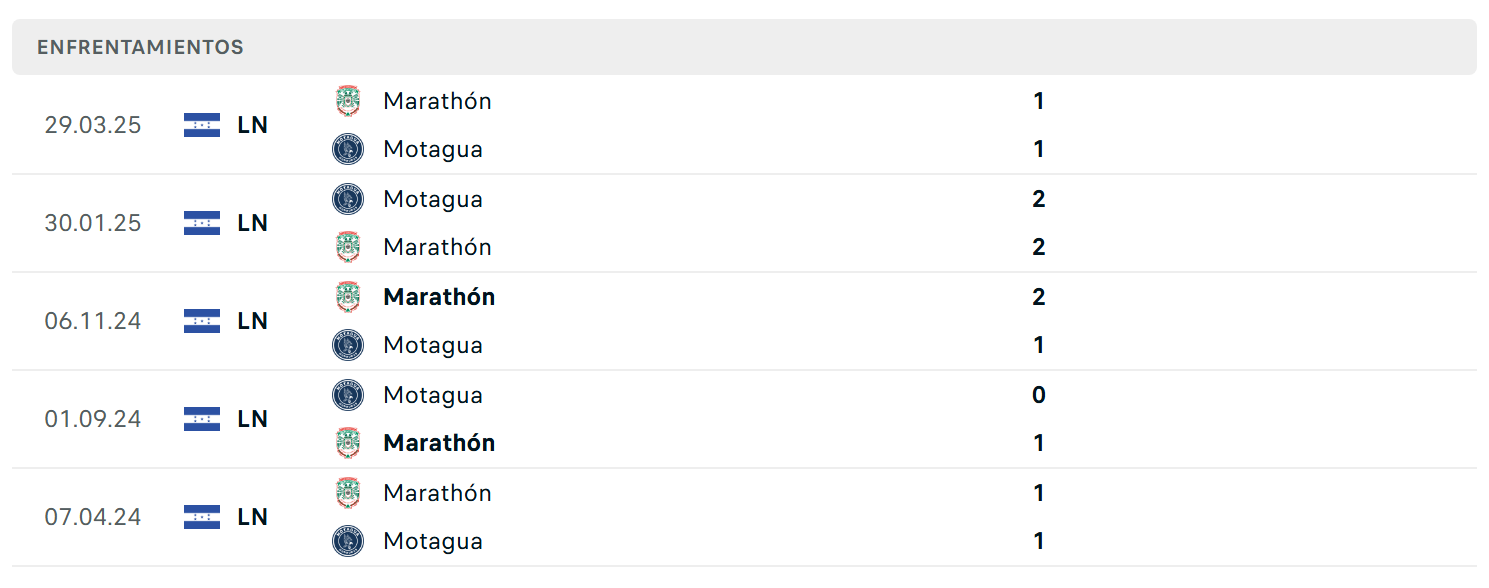Click Motagua's score 0 in 01.09.24 match
This screenshot has width=1489, height=588.
(1039, 395)
